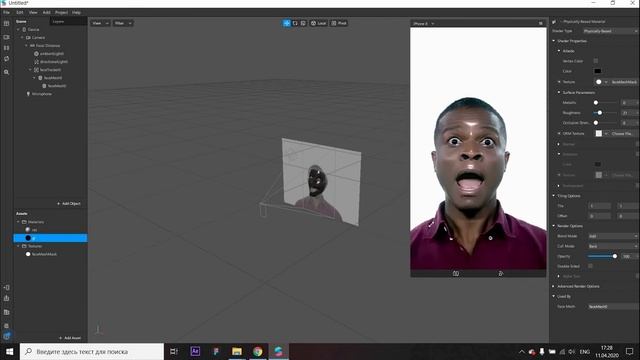Open Chrome from the Windows taskbar

point(258,351)
